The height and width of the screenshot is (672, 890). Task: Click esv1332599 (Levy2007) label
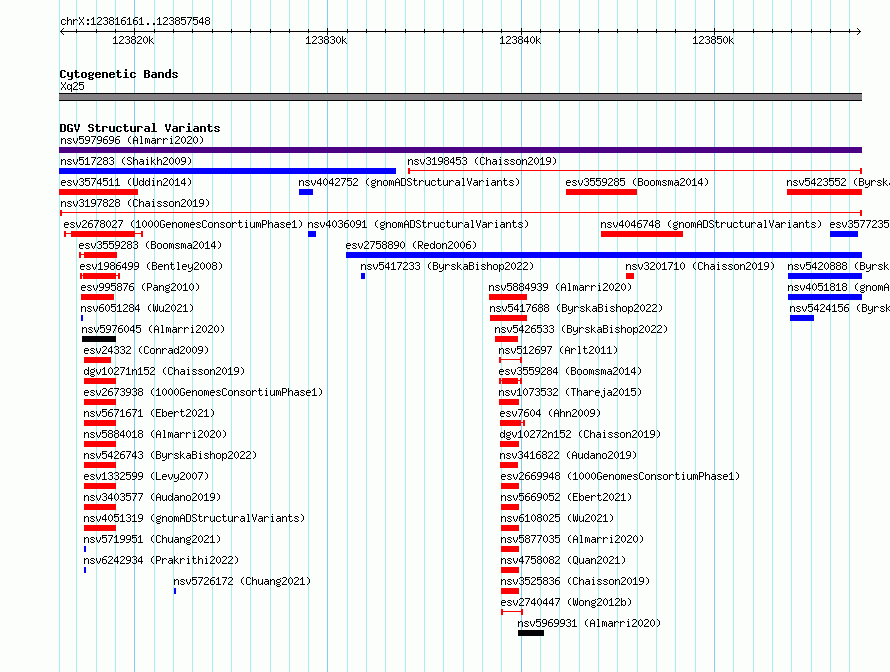(x=146, y=476)
